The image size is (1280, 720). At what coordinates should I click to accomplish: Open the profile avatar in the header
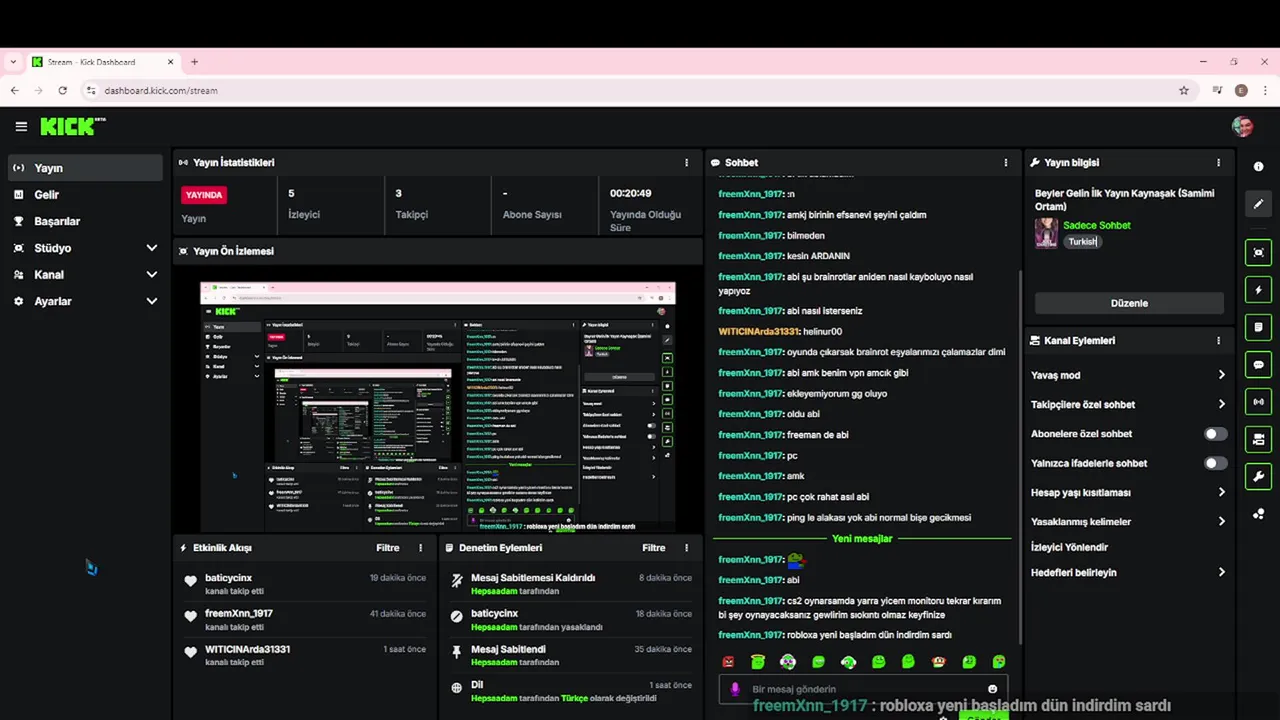pyautogui.click(x=1242, y=126)
